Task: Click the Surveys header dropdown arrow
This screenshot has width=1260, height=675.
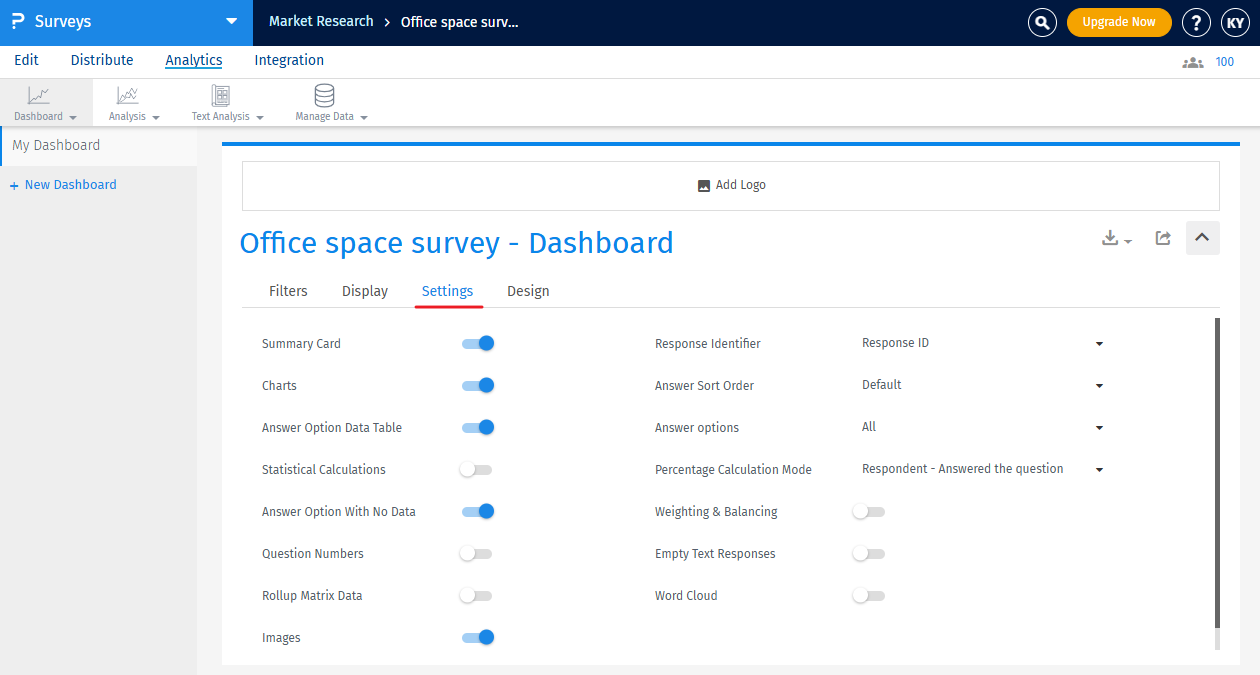Action: (x=231, y=21)
